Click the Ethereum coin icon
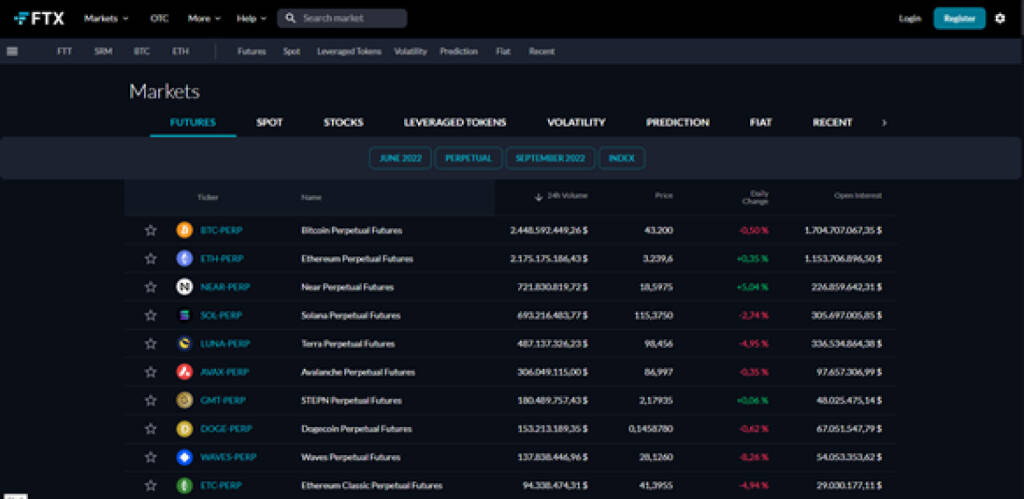The image size is (1024, 499). coord(184,259)
